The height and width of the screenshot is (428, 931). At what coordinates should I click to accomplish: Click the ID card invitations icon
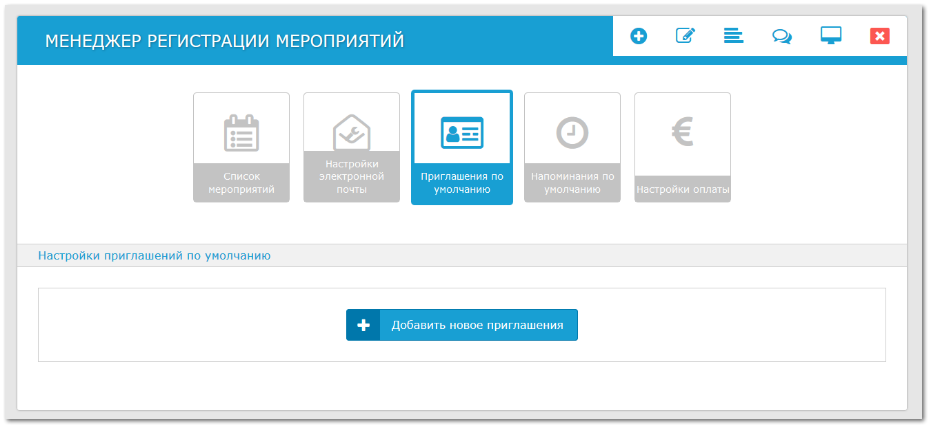click(462, 132)
